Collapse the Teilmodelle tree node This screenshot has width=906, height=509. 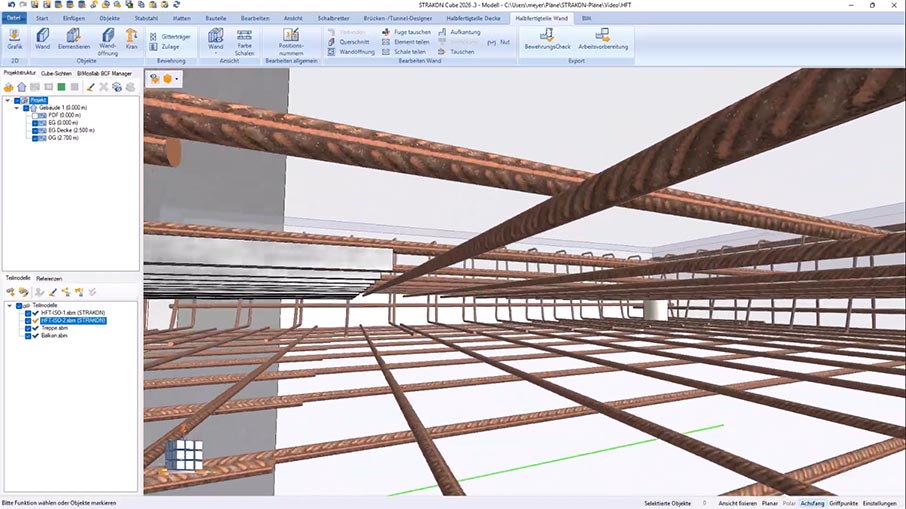pyautogui.click(x=8, y=305)
